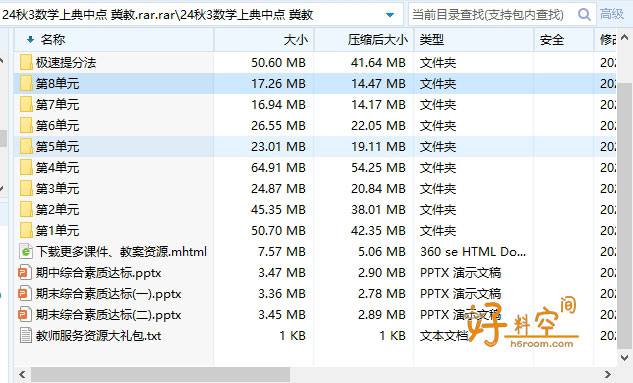Click the horizontal scrollbar thumb
This screenshot has width=633, height=383.
(160, 375)
